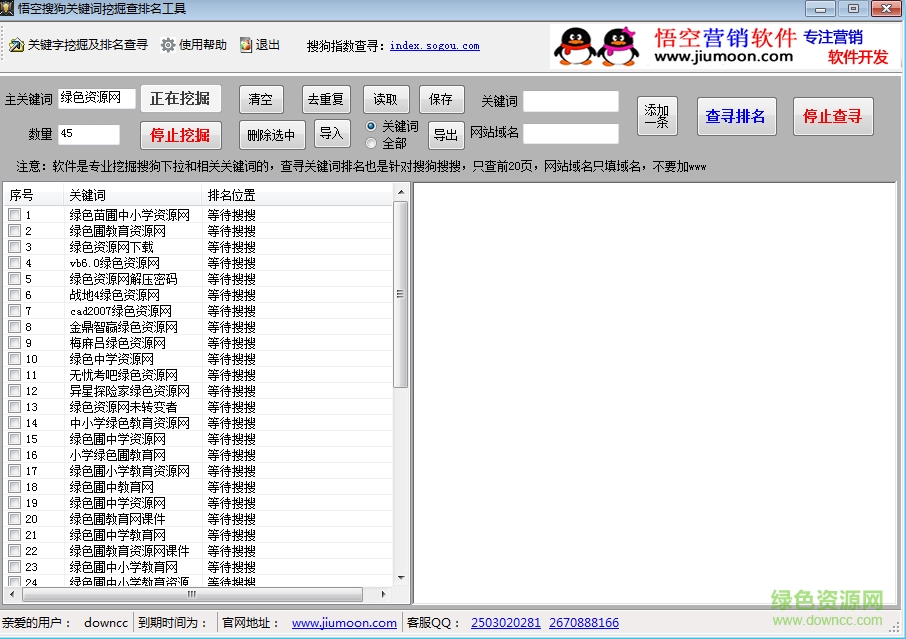Click the 停止挖掘 stop mining button
906x639 pixels.
coord(180,135)
